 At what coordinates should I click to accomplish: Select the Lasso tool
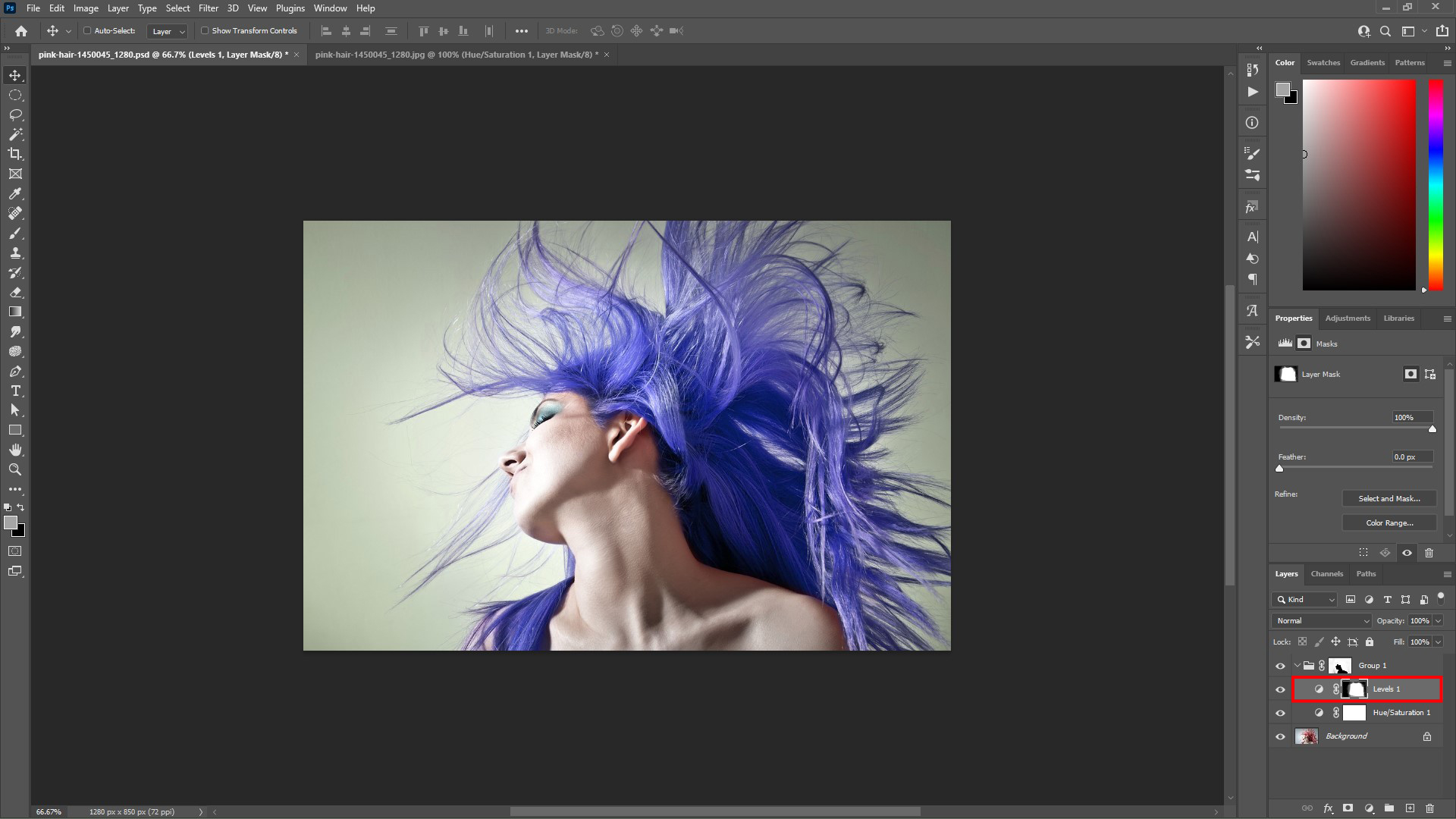pos(15,115)
